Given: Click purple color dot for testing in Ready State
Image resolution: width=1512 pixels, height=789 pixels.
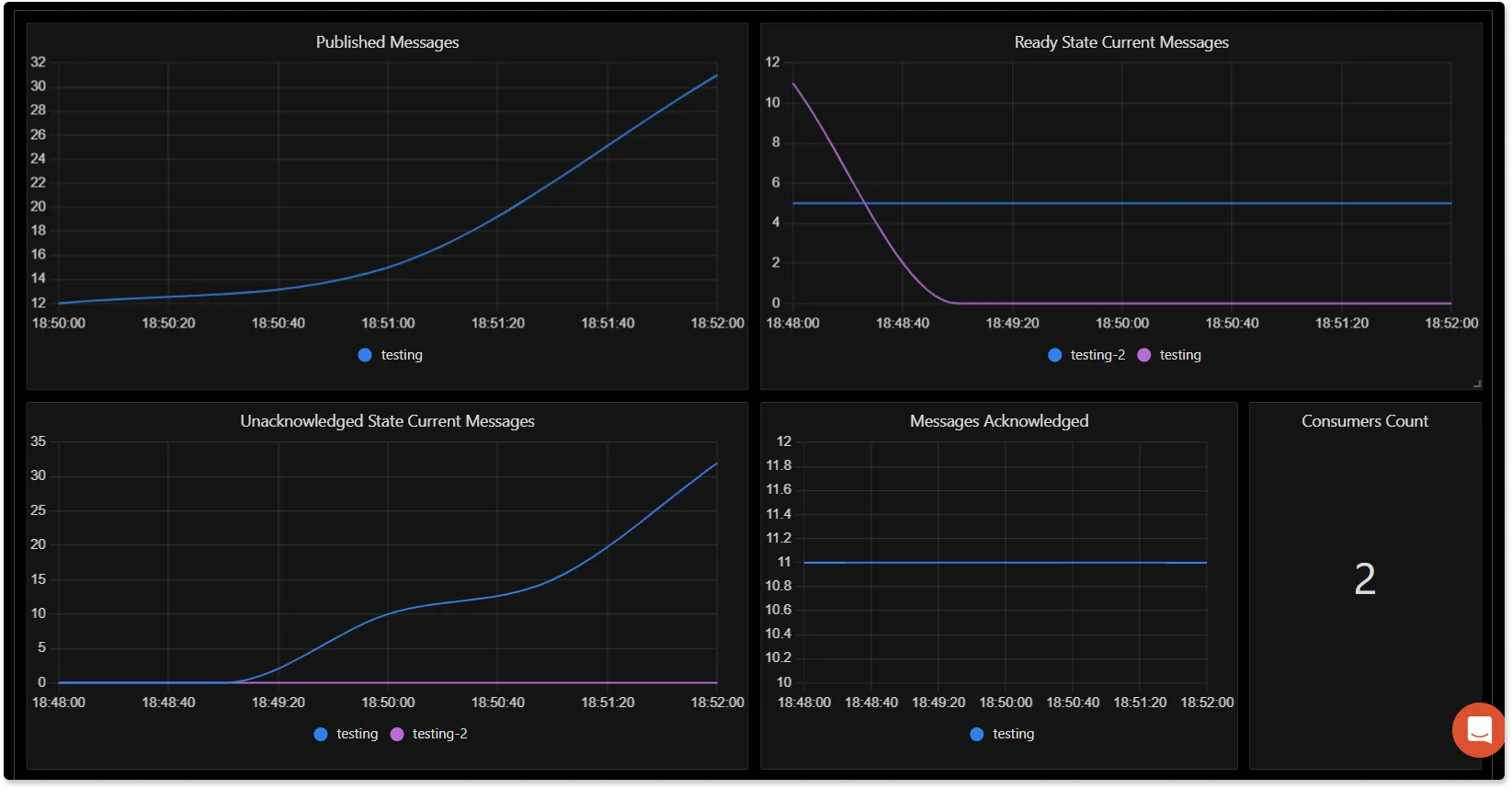Looking at the screenshot, I should click(x=1144, y=355).
